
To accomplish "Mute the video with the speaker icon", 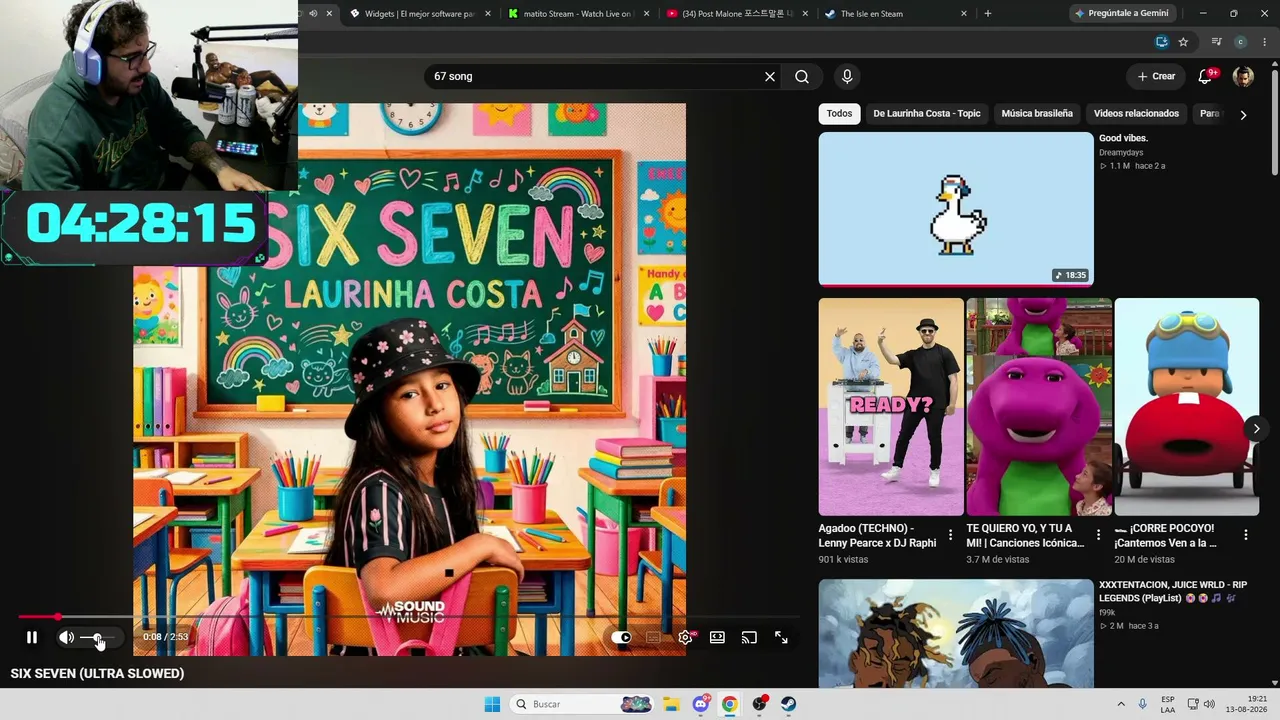I will click(66, 637).
